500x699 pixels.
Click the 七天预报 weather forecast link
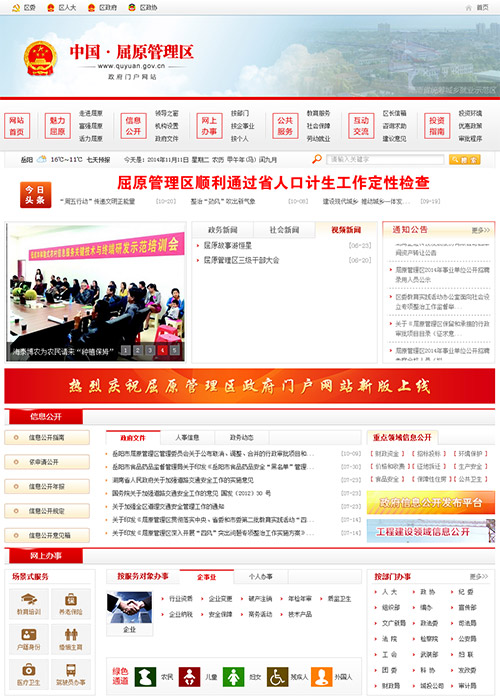[98, 160]
